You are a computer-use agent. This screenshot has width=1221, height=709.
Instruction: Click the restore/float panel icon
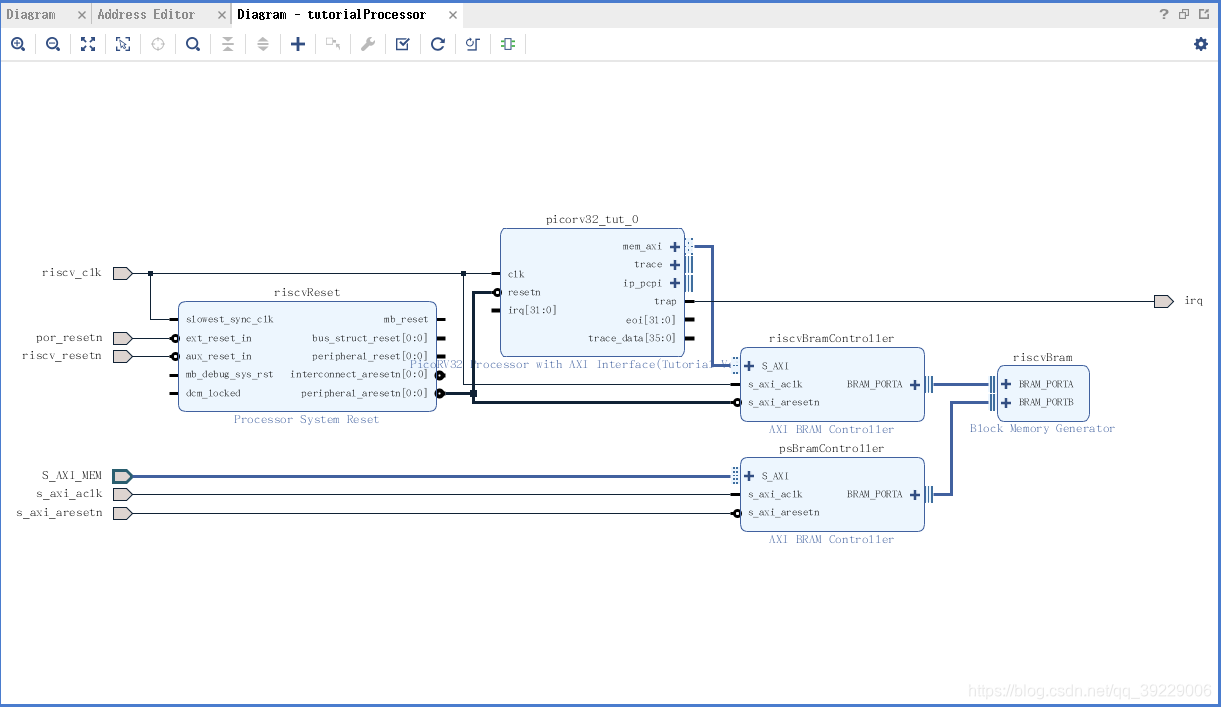coord(1184,14)
